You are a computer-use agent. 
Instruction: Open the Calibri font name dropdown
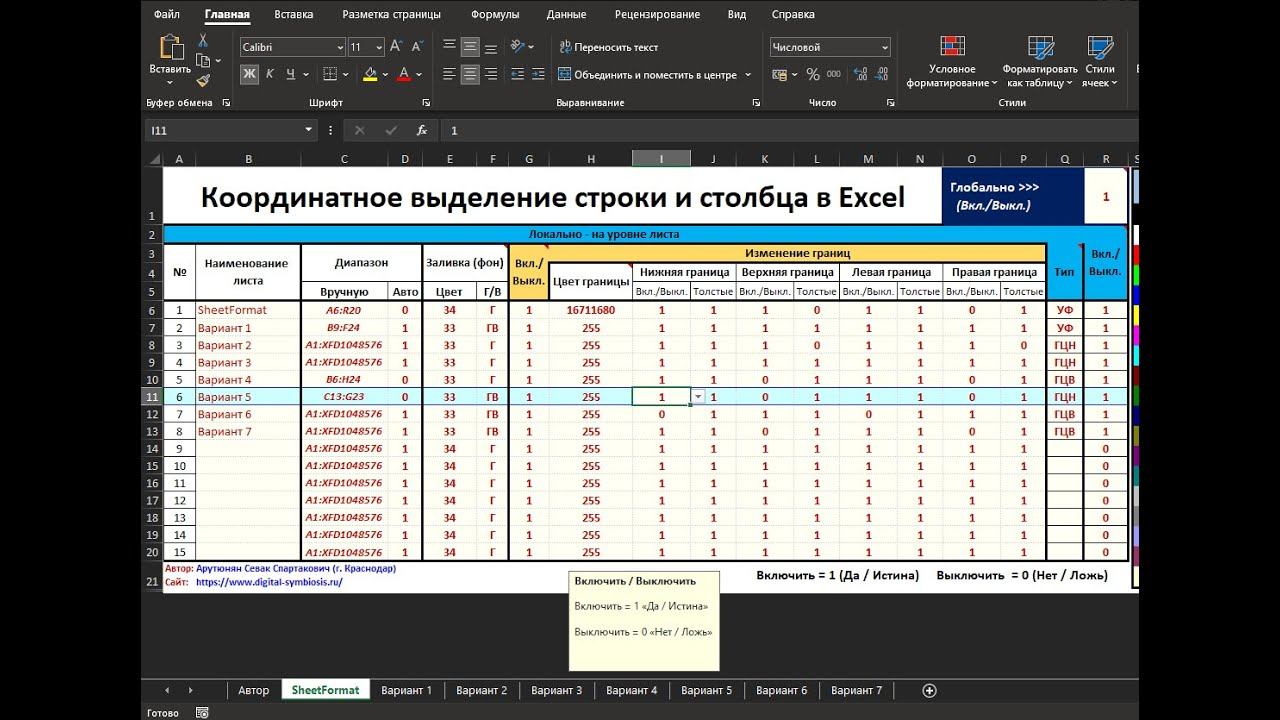[x=339, y=47]
